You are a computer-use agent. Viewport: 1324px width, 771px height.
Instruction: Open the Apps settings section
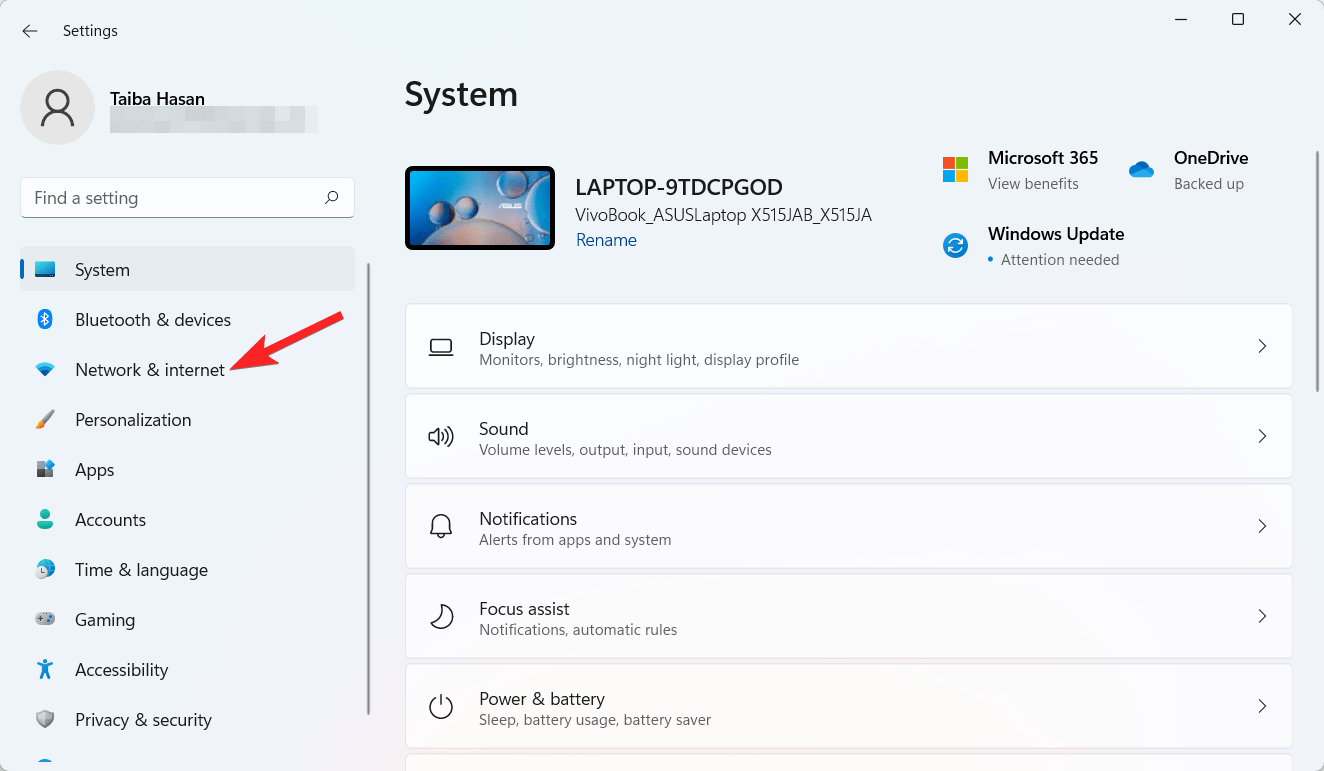point(95,470)
